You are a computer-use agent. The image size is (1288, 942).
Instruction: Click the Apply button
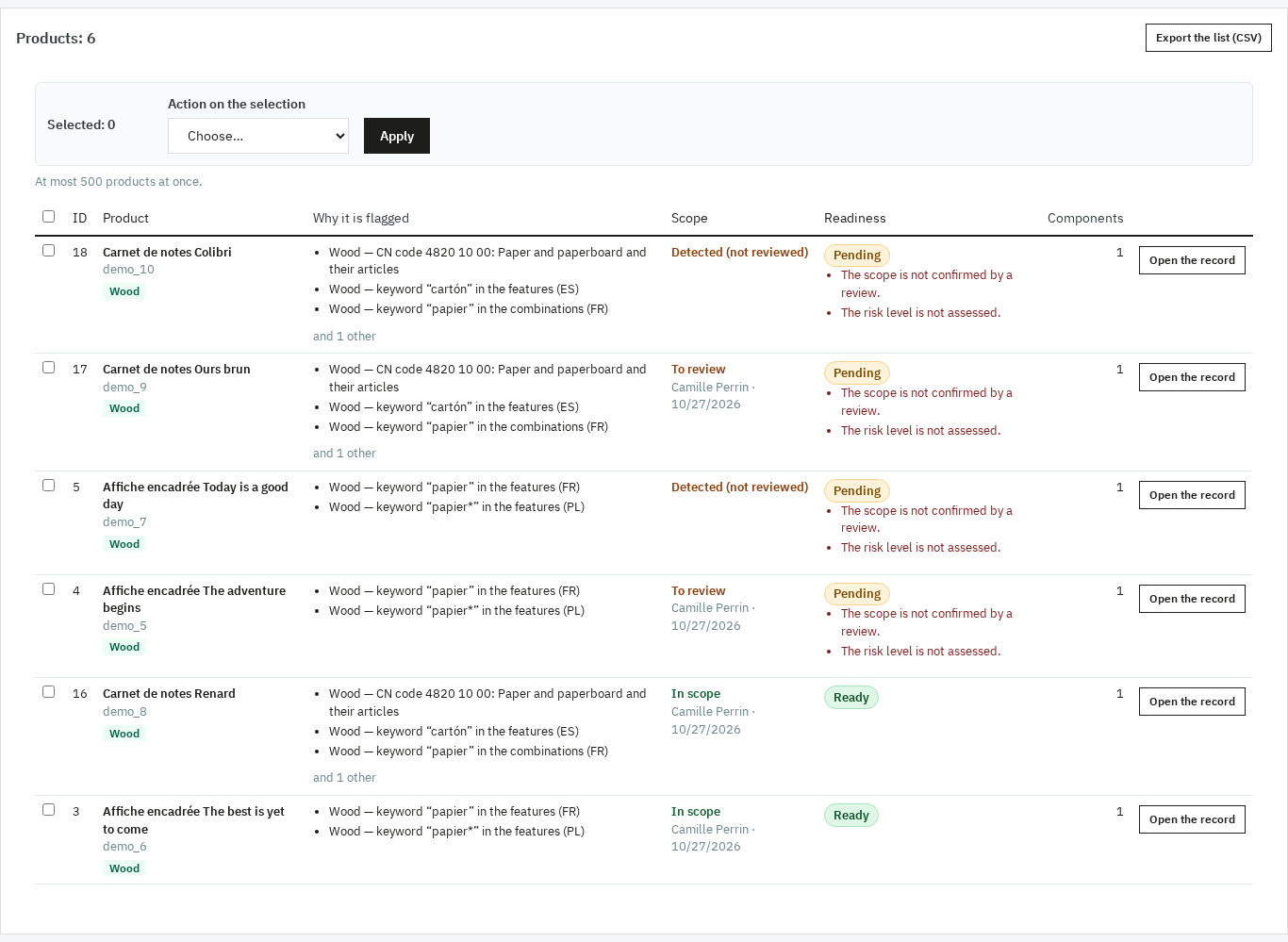pos(397,136)
